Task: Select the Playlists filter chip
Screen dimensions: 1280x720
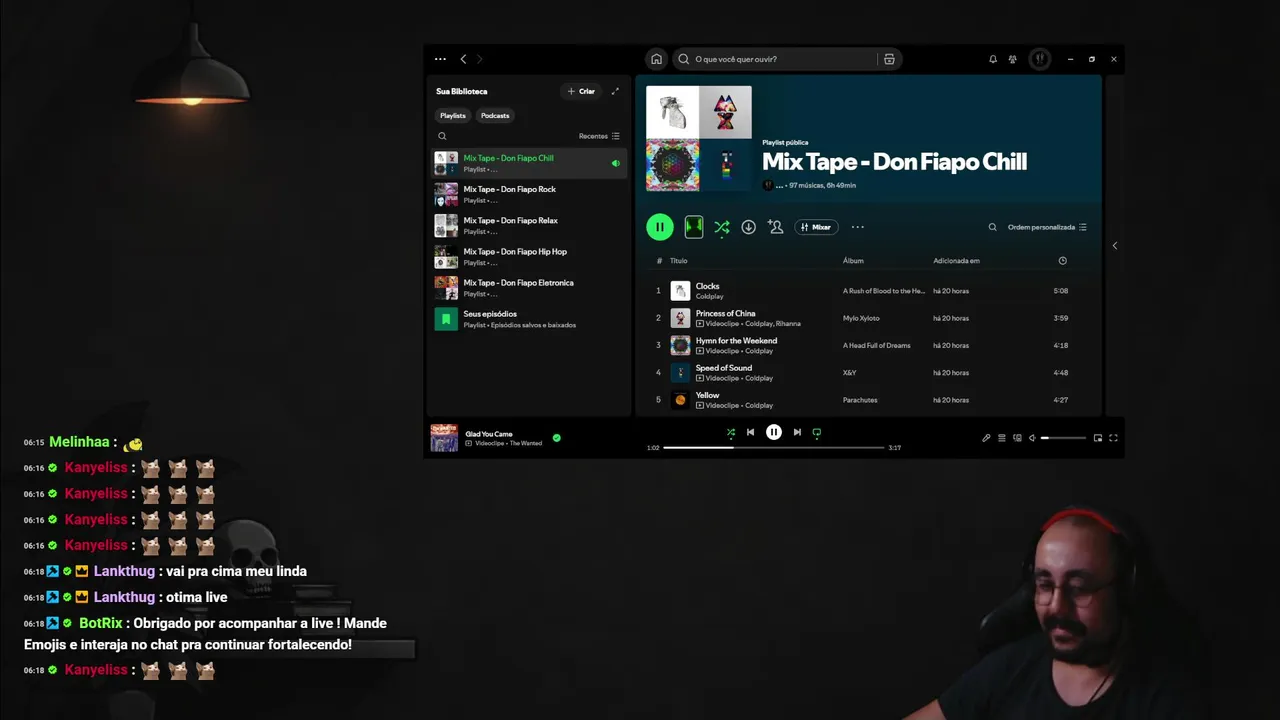Action: 453,116
